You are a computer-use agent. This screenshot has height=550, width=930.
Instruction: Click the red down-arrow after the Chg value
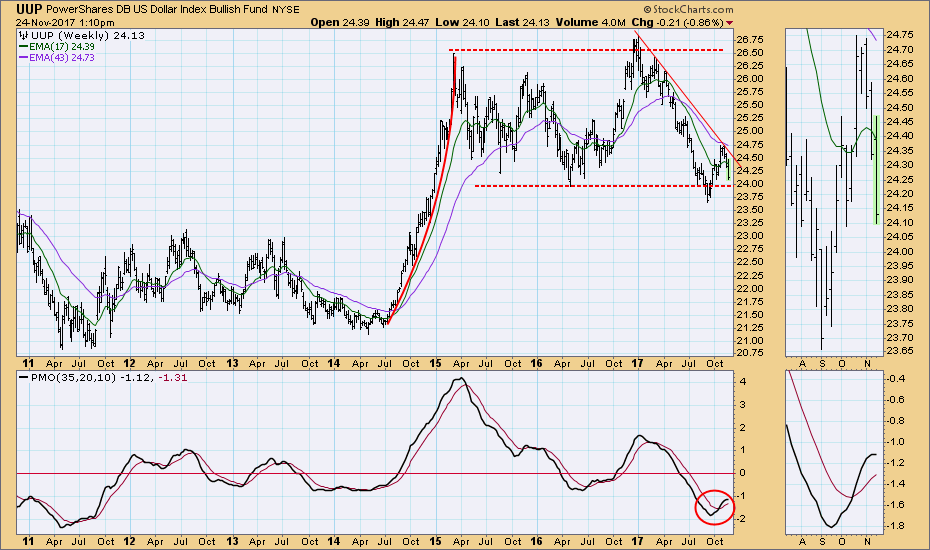730,23
